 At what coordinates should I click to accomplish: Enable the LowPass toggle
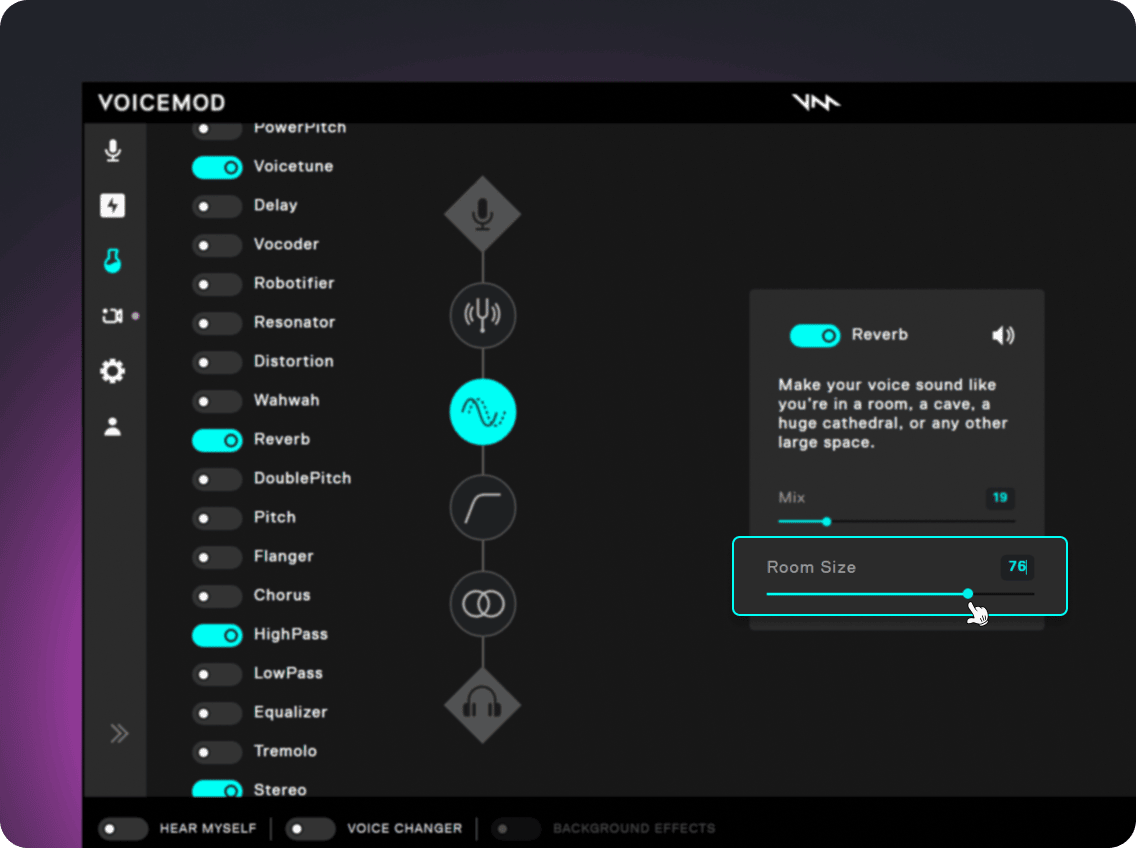[217, 674]
